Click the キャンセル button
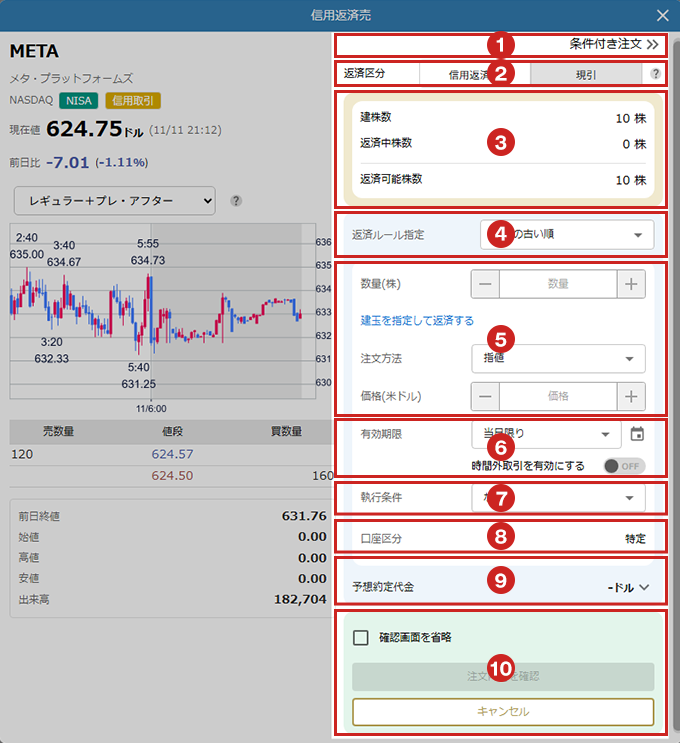This screenshot has height=743, width=680. 503,711
